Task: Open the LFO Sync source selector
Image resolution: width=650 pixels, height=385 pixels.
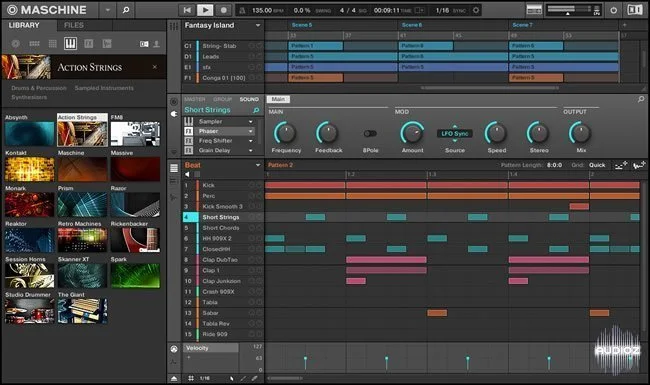Action: pos(455,133)
